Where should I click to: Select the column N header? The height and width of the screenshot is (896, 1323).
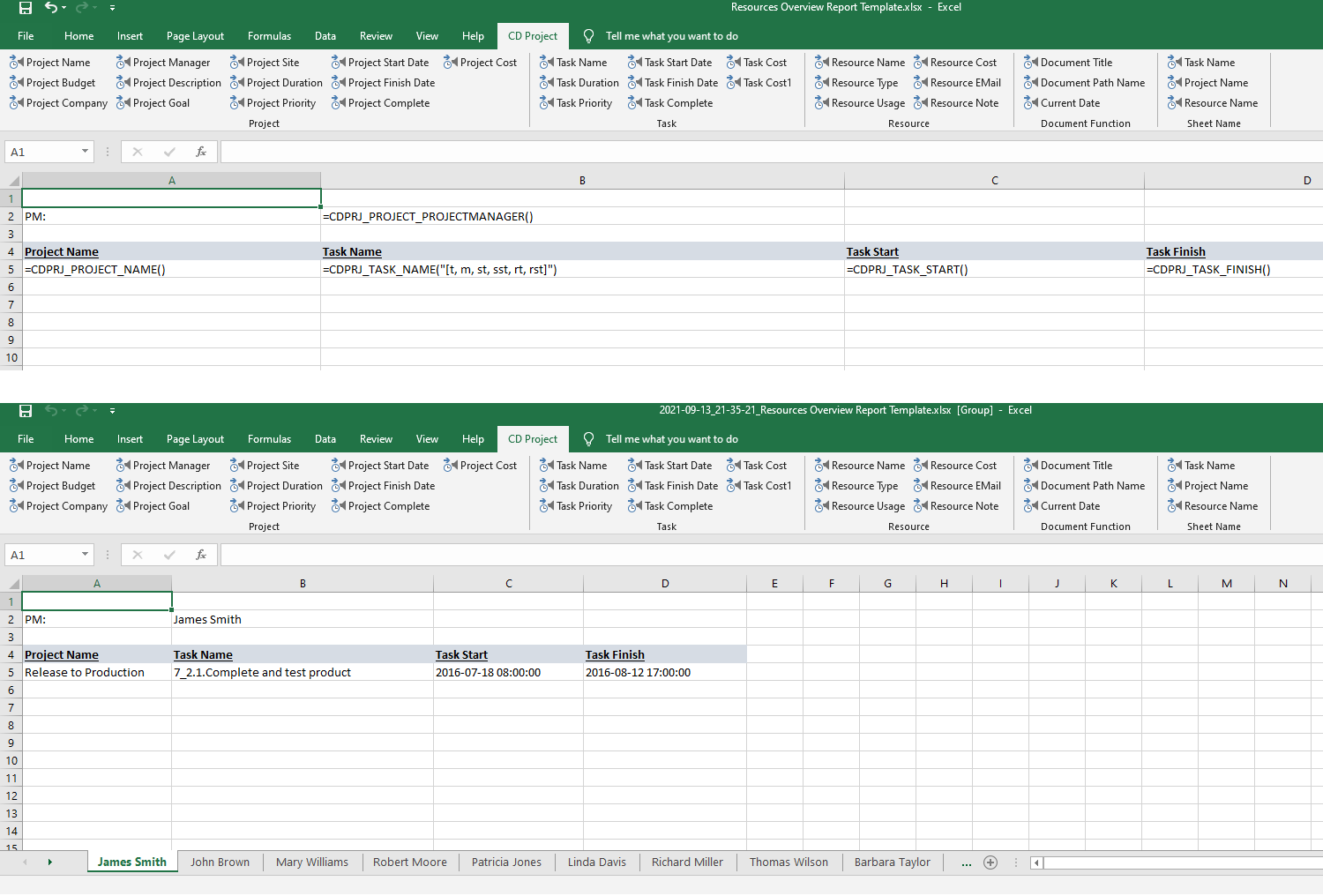click(1282, 584)
